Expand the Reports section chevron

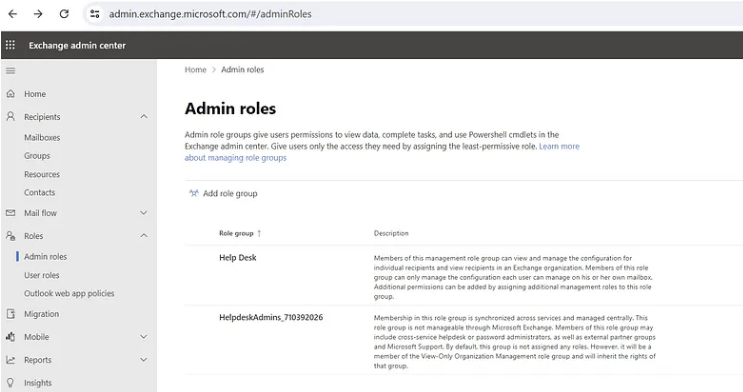pos(144,360)
